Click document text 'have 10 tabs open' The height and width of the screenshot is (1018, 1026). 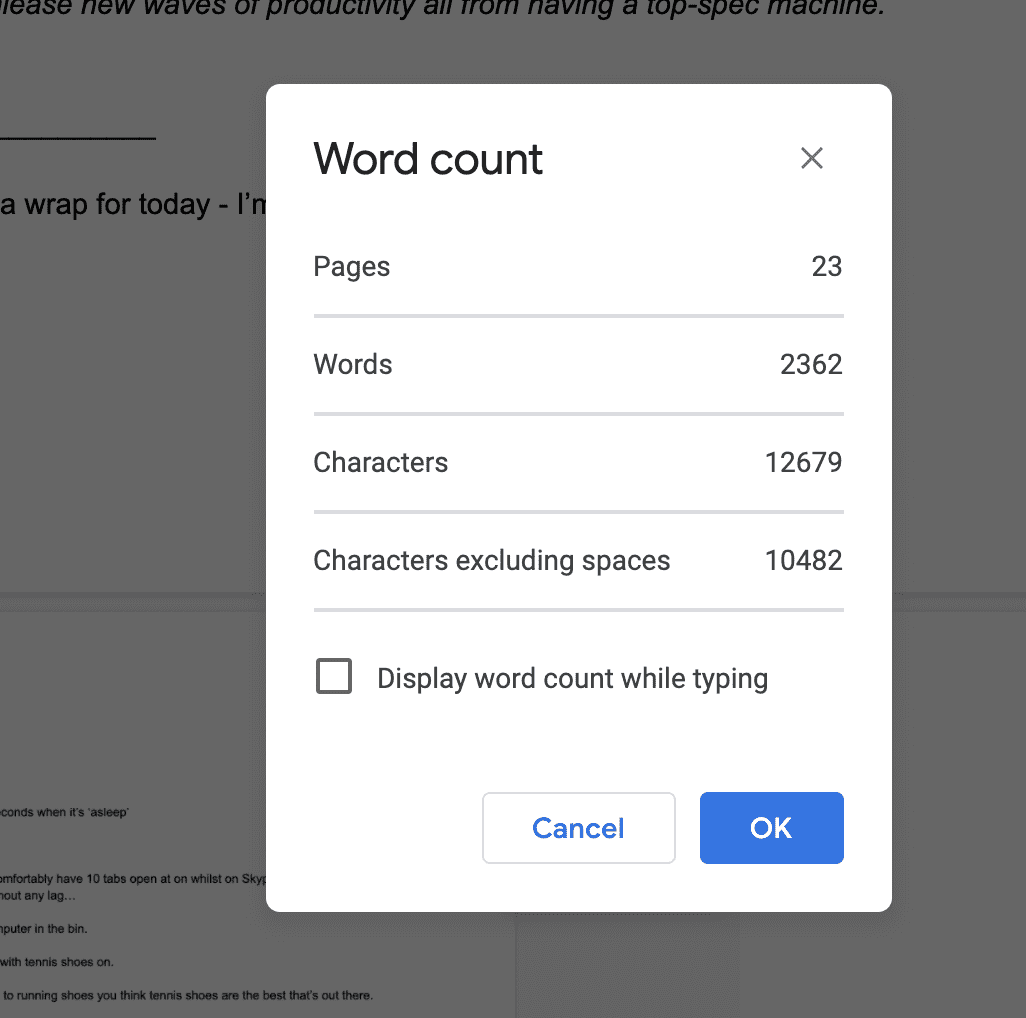point(133,879)
